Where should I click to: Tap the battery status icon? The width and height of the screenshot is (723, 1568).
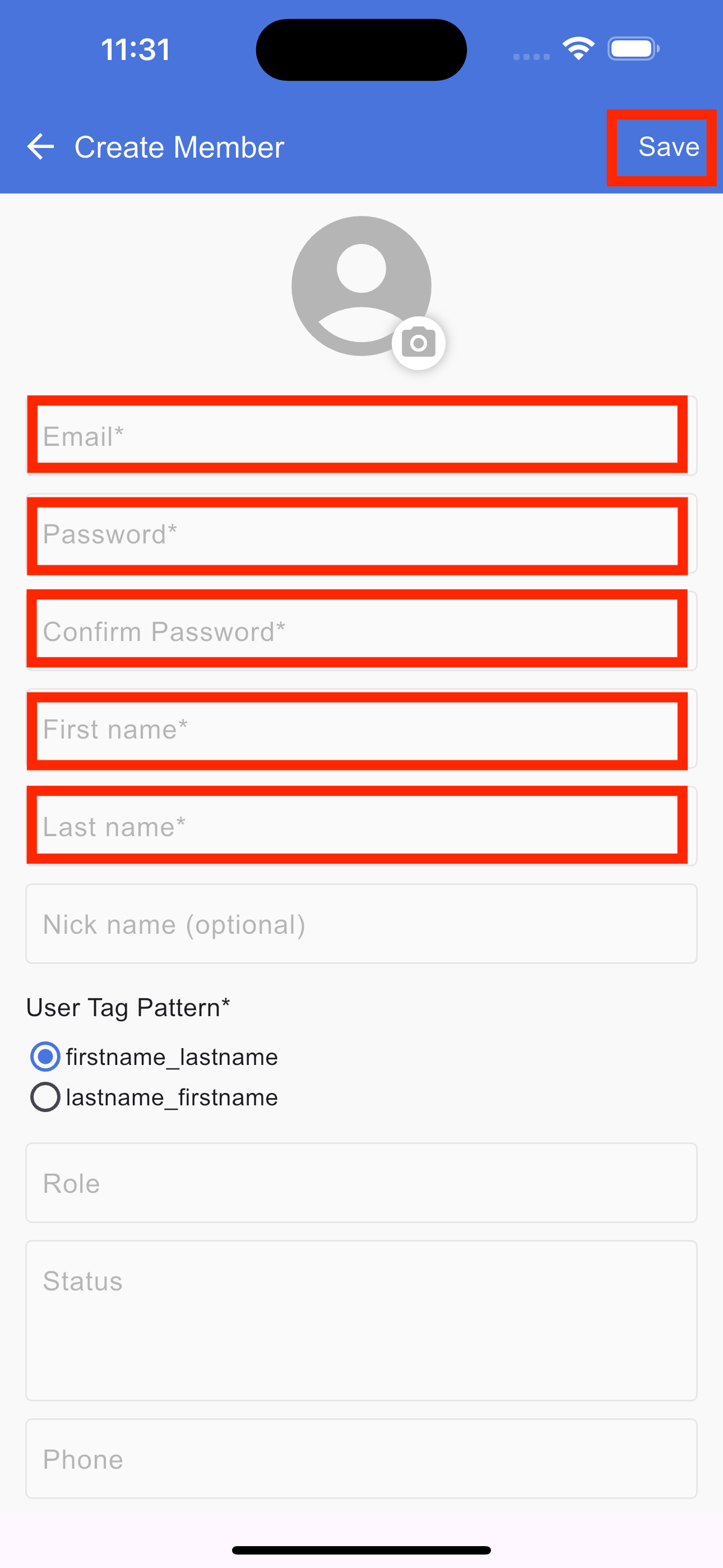point(633,49)
